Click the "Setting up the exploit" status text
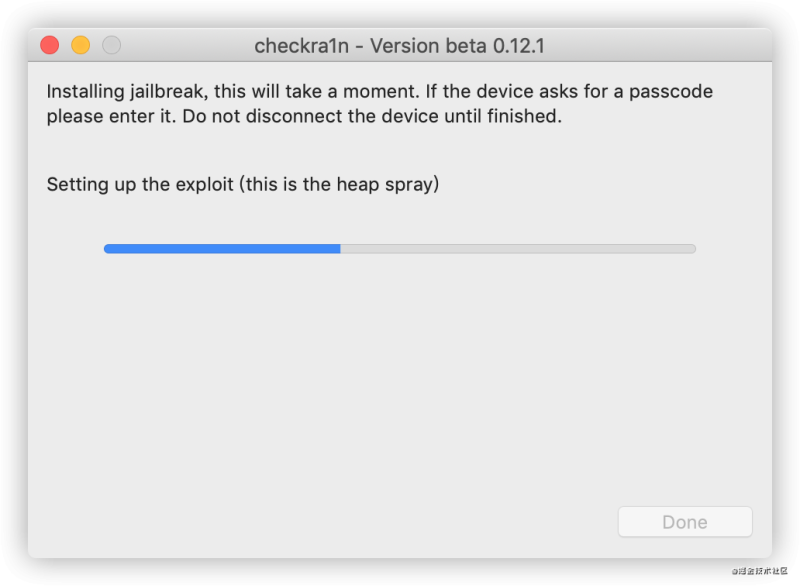This screenshot has height=586, width=800. [140, 184]
